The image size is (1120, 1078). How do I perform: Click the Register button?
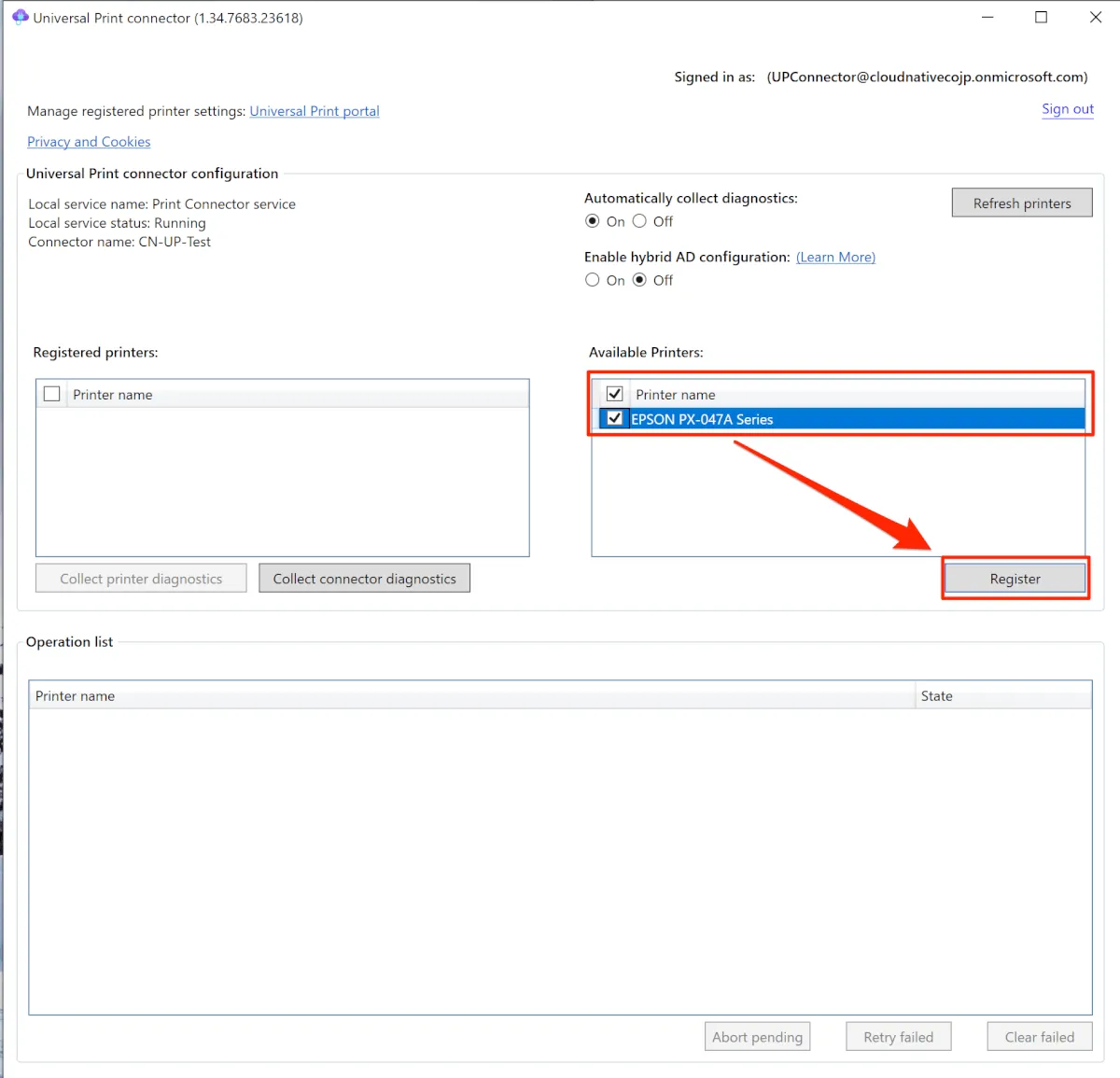[1015, 579]
